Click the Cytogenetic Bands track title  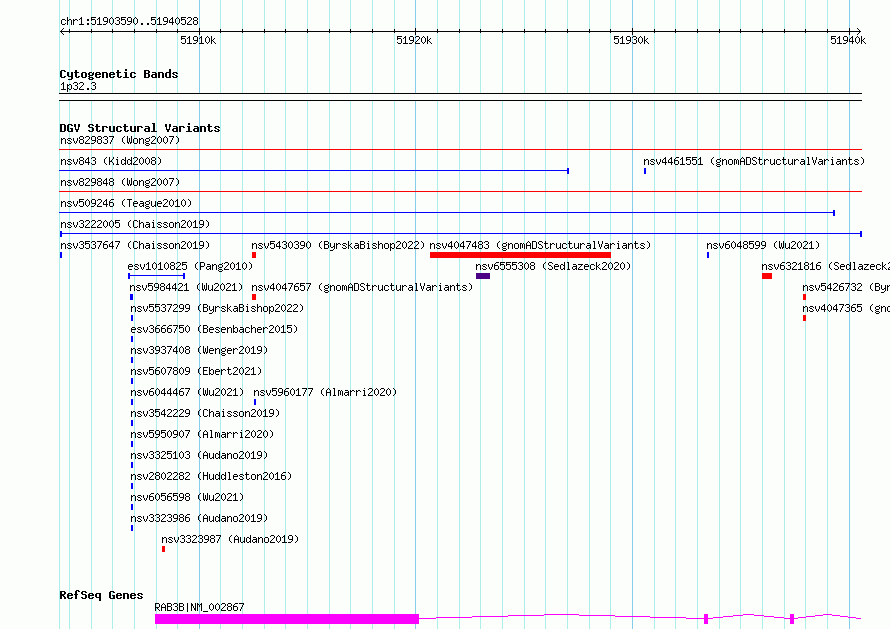click(x=119, y=74)
